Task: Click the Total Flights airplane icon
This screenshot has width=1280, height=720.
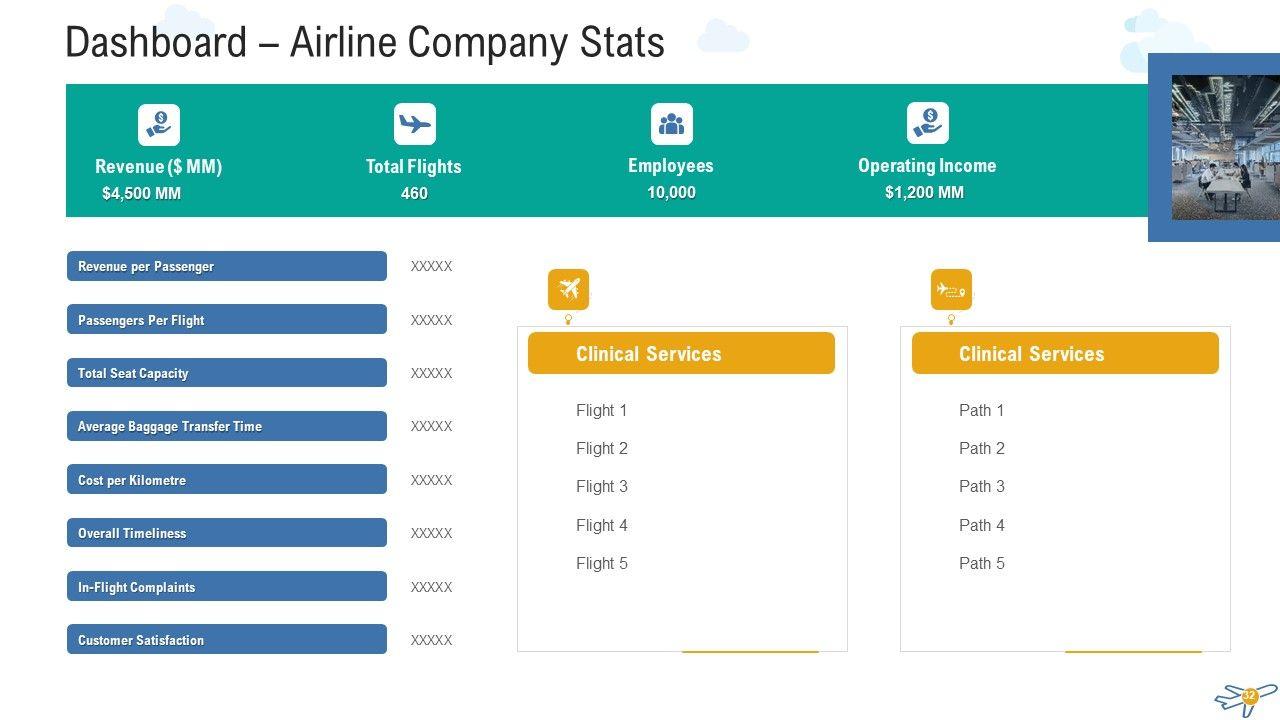Action: pos(415,124)
